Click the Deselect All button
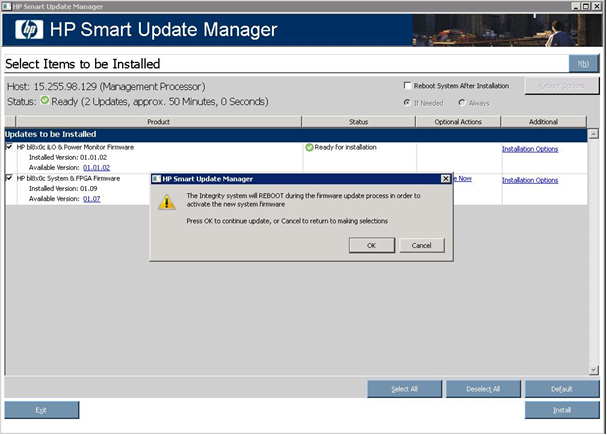This screenshot has height=435, width=607. (x=482, y=389)
